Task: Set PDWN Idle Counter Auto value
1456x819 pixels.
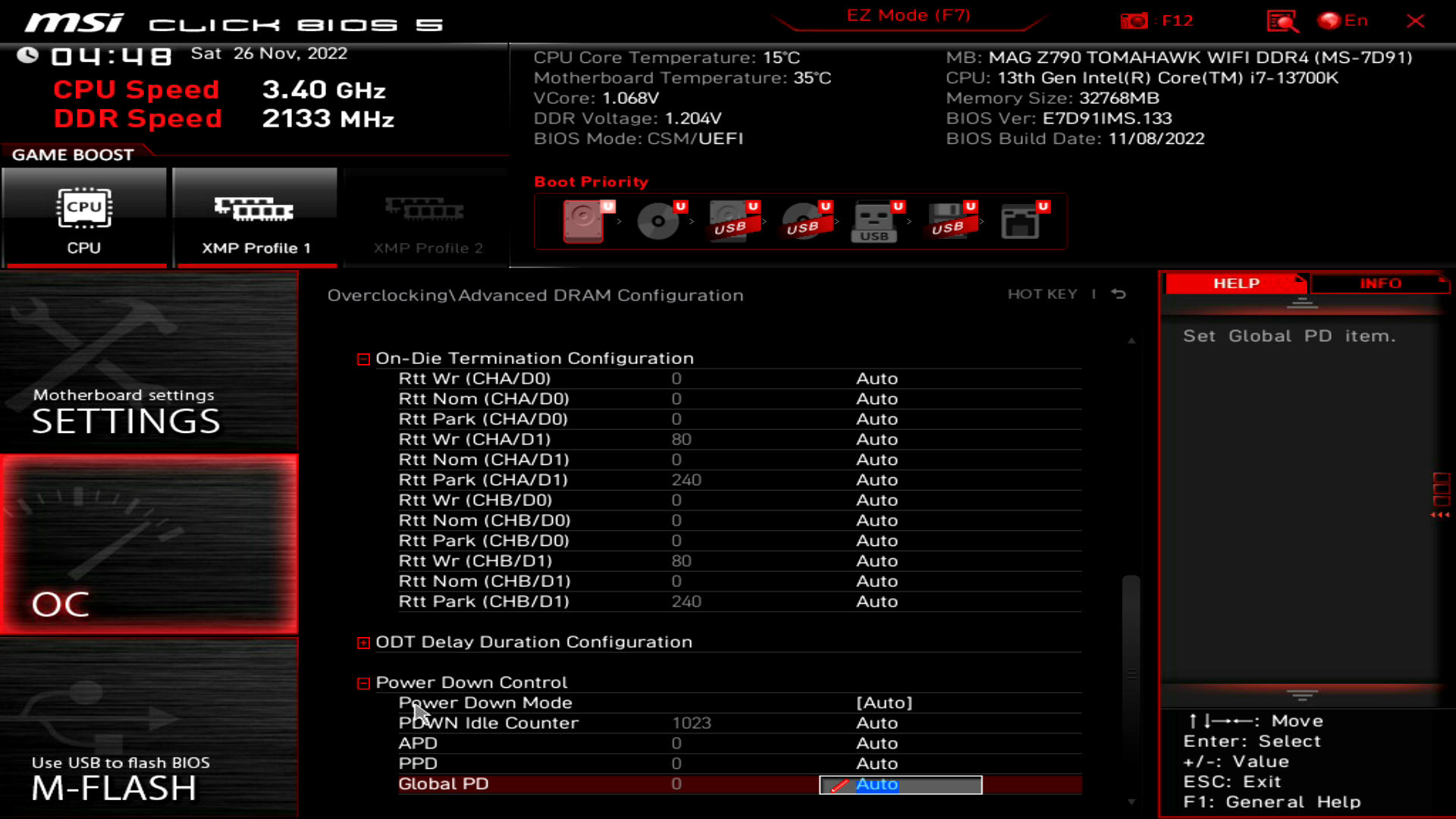Action: coord(877,723)
